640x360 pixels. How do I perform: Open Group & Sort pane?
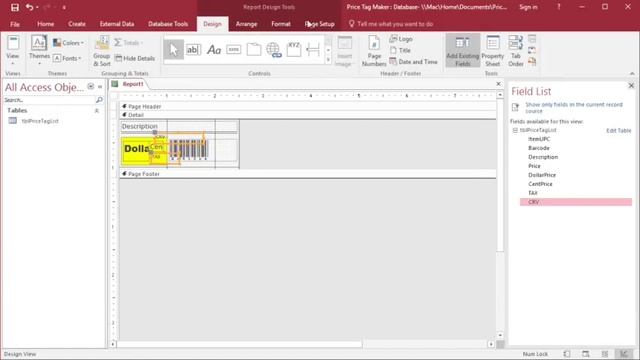(x=102, y=51)
